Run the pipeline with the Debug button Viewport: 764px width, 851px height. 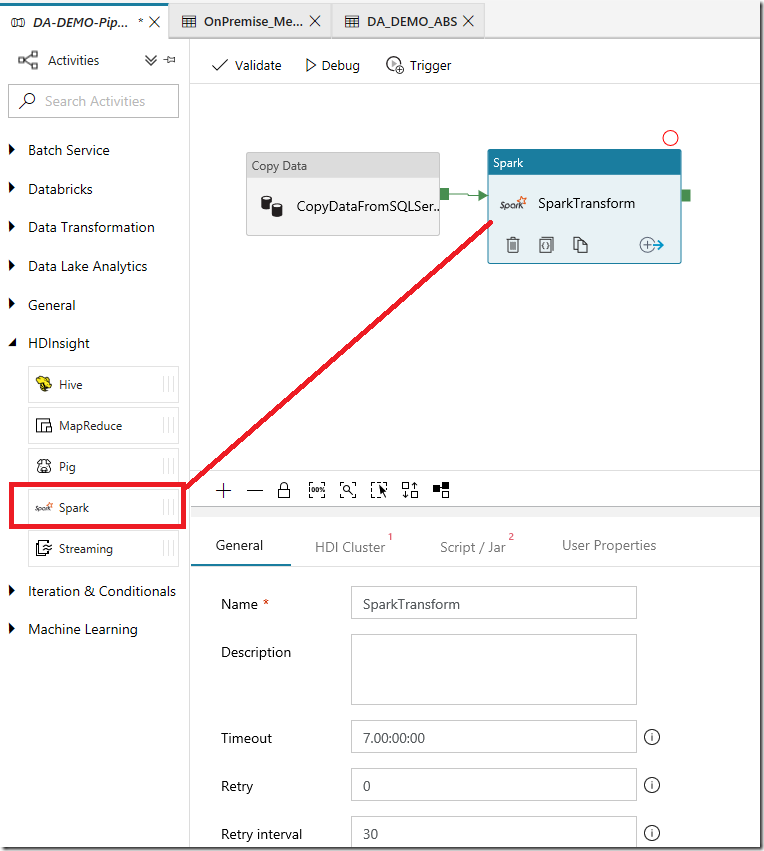[332, 65]
